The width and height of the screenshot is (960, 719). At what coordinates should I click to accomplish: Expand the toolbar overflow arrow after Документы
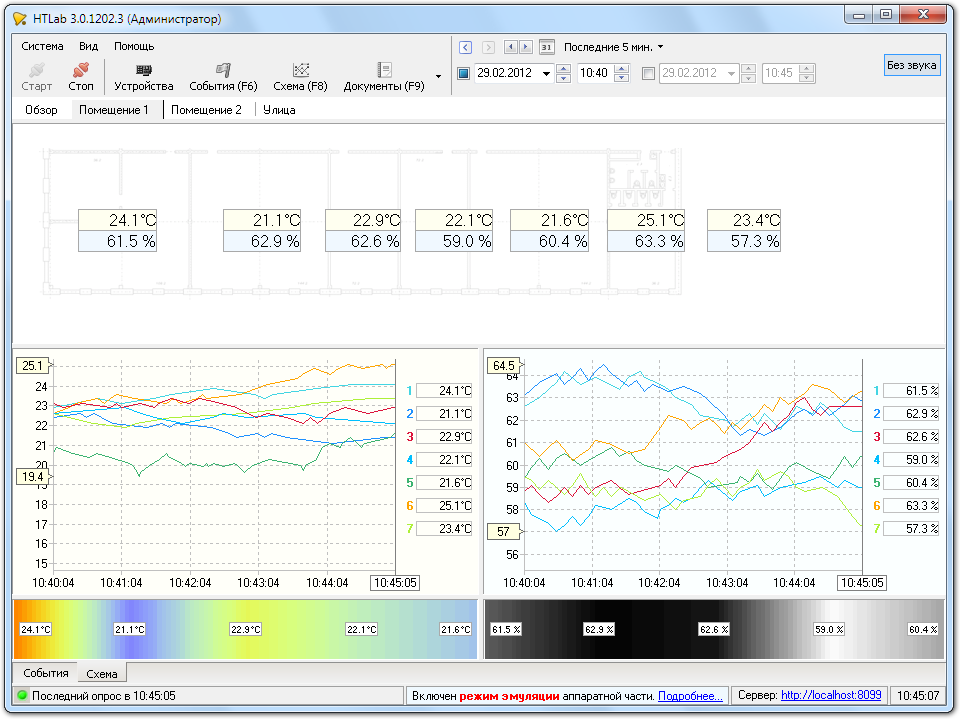tap(438, 77)
